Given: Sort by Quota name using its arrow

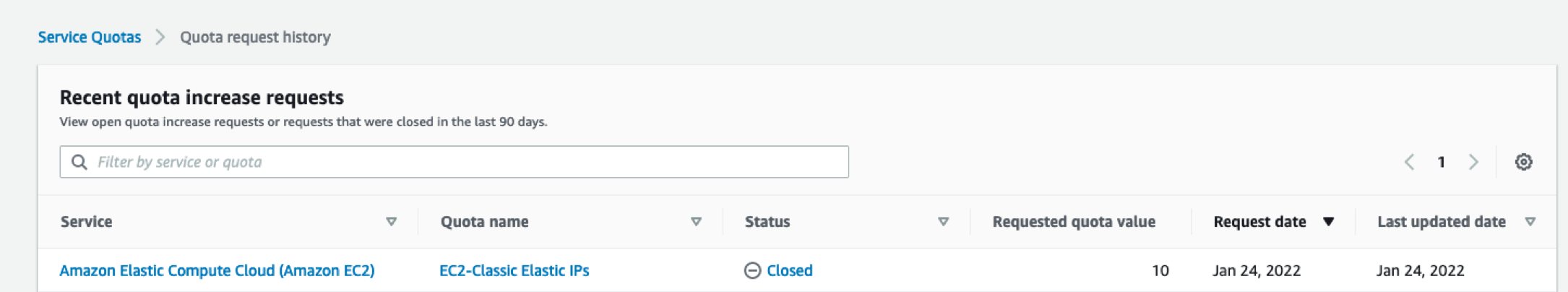Looking at the screenshot, I should [x=696, y=222].
